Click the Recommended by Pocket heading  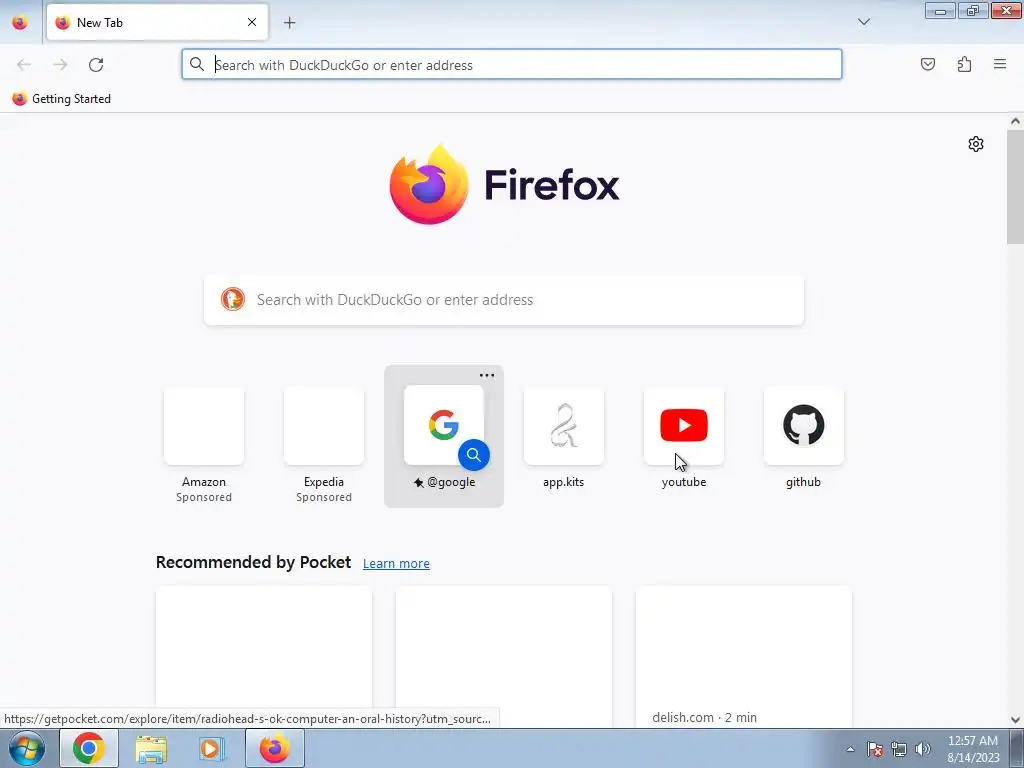253,562
